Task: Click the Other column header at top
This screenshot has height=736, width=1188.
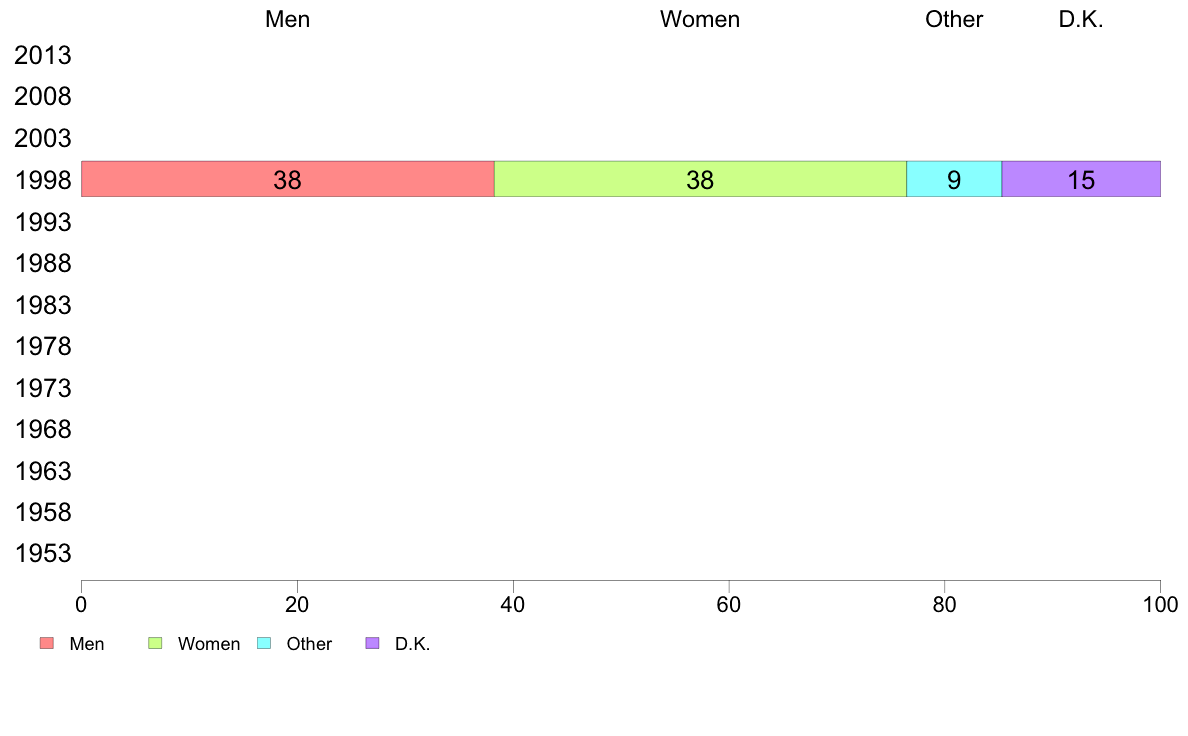Action: [954, 19]
